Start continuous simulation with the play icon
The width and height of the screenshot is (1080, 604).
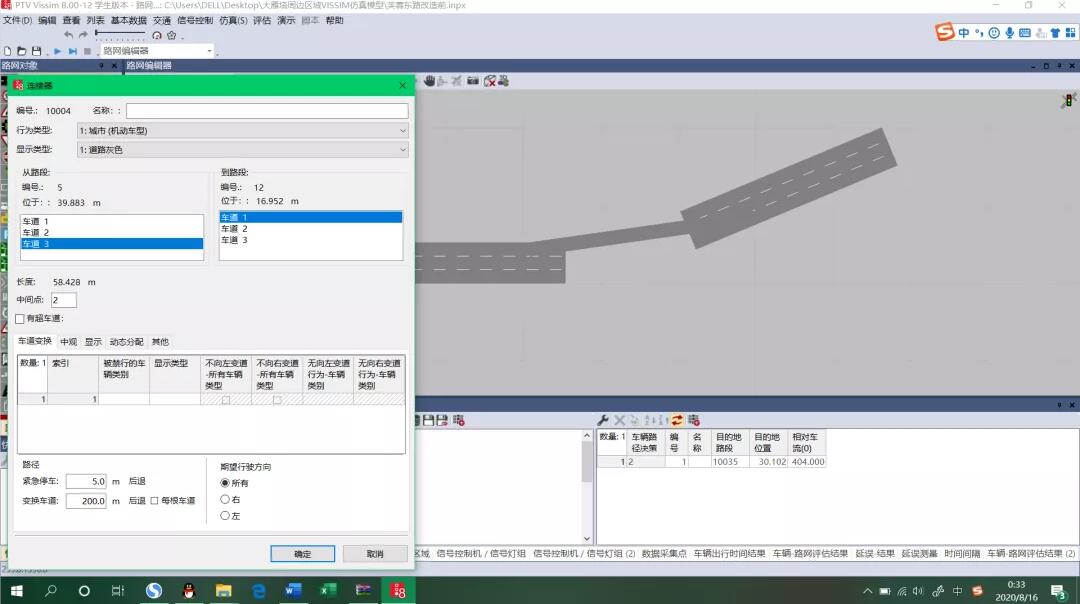click(x=58, y=51)
